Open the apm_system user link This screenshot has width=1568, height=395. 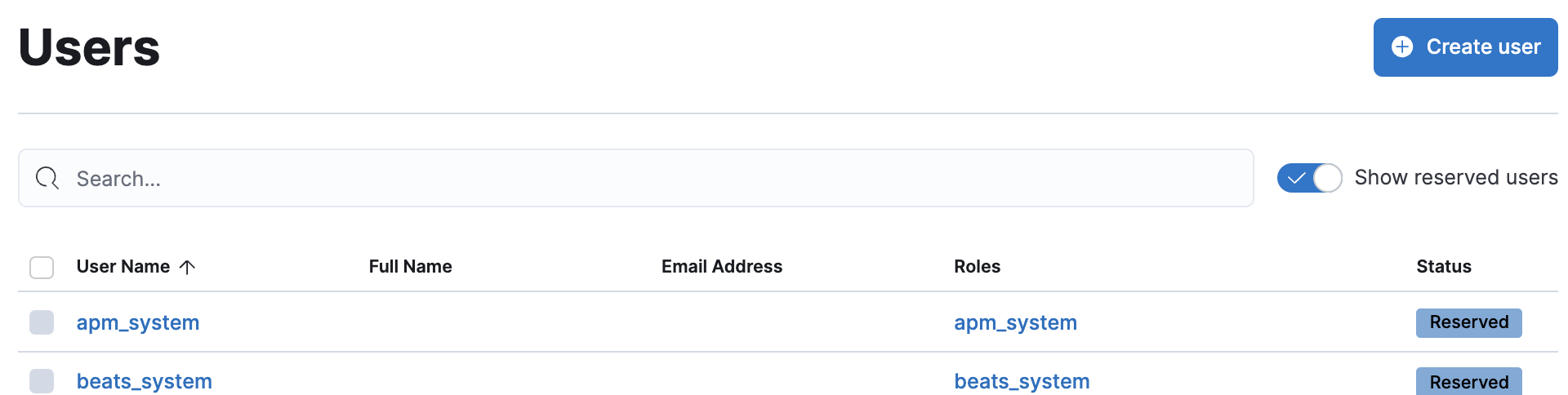click(138, 322)
